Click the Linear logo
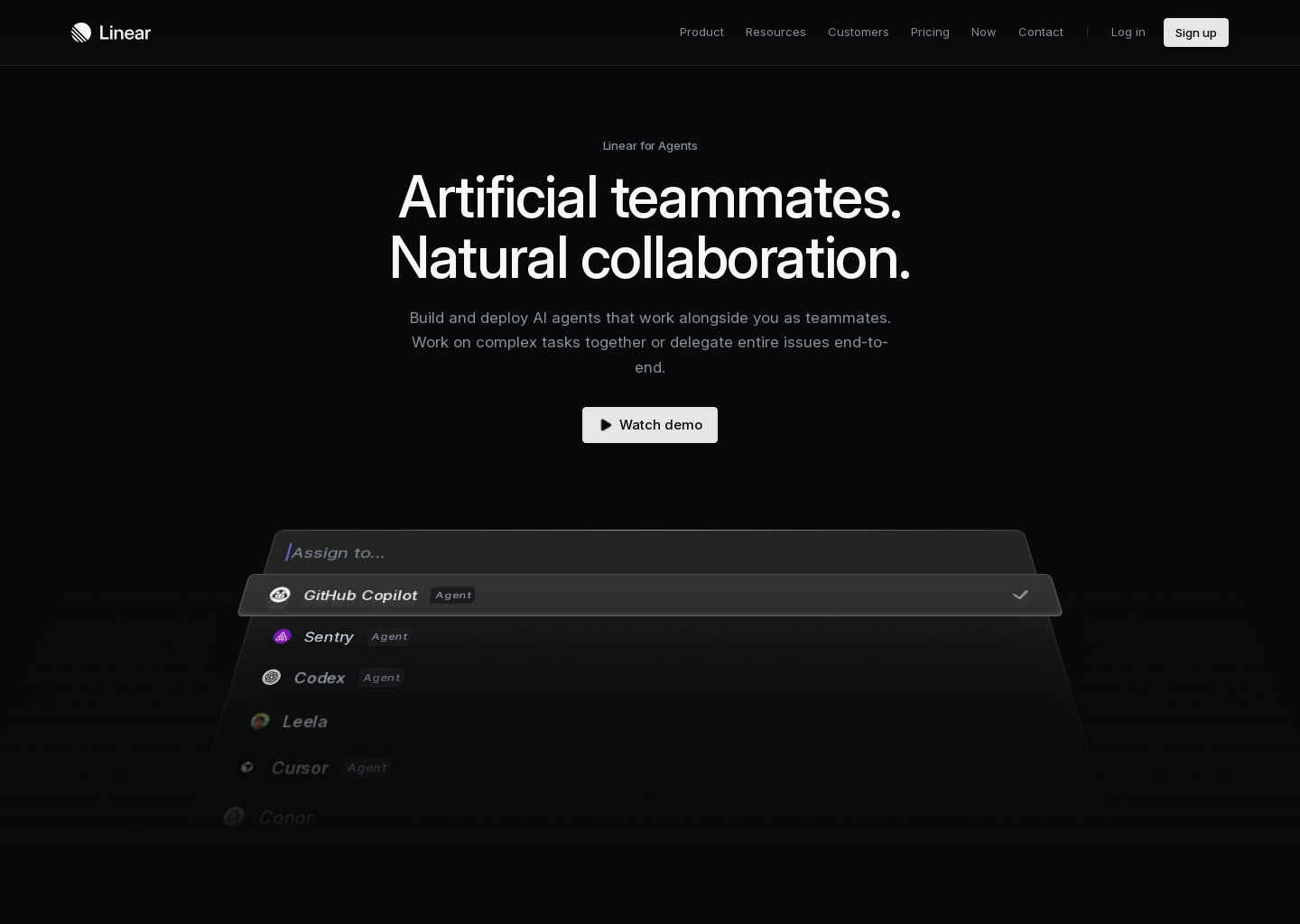The image size is (1300, 924). tap(110, 32)
